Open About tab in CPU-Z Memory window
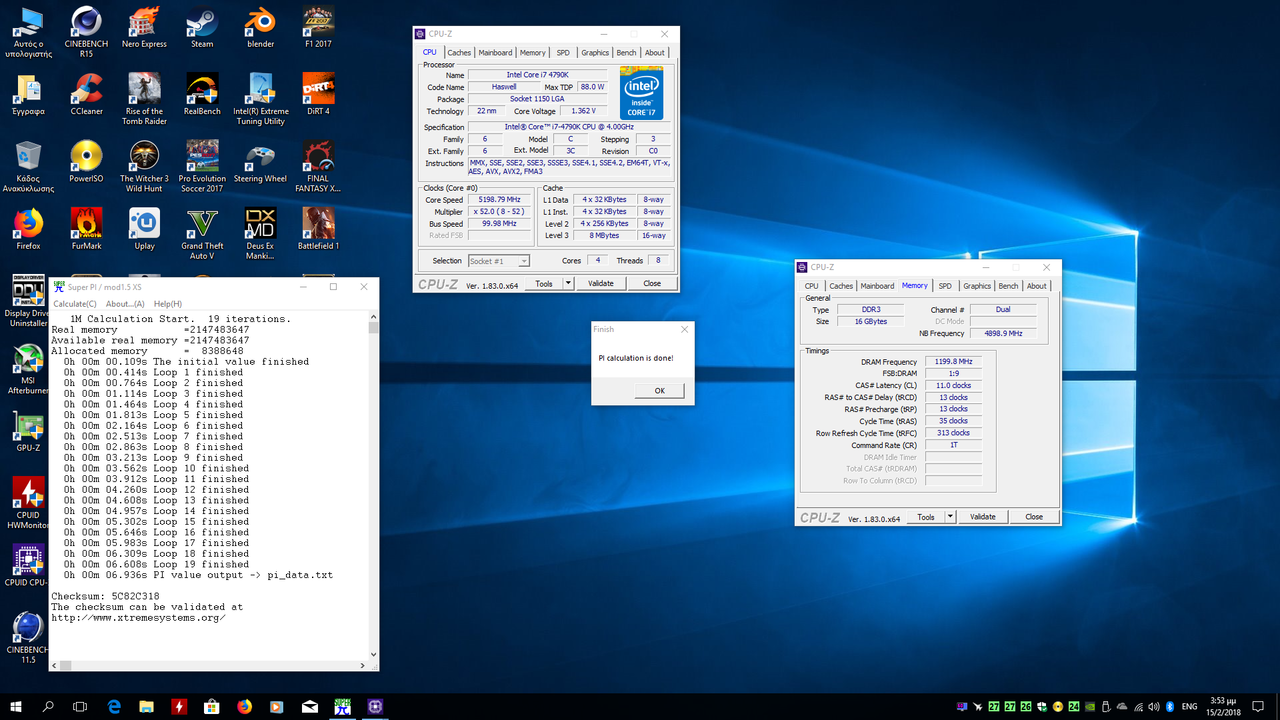The width and height of the screenshot is (1280, 720). (x=1037, y=286)
